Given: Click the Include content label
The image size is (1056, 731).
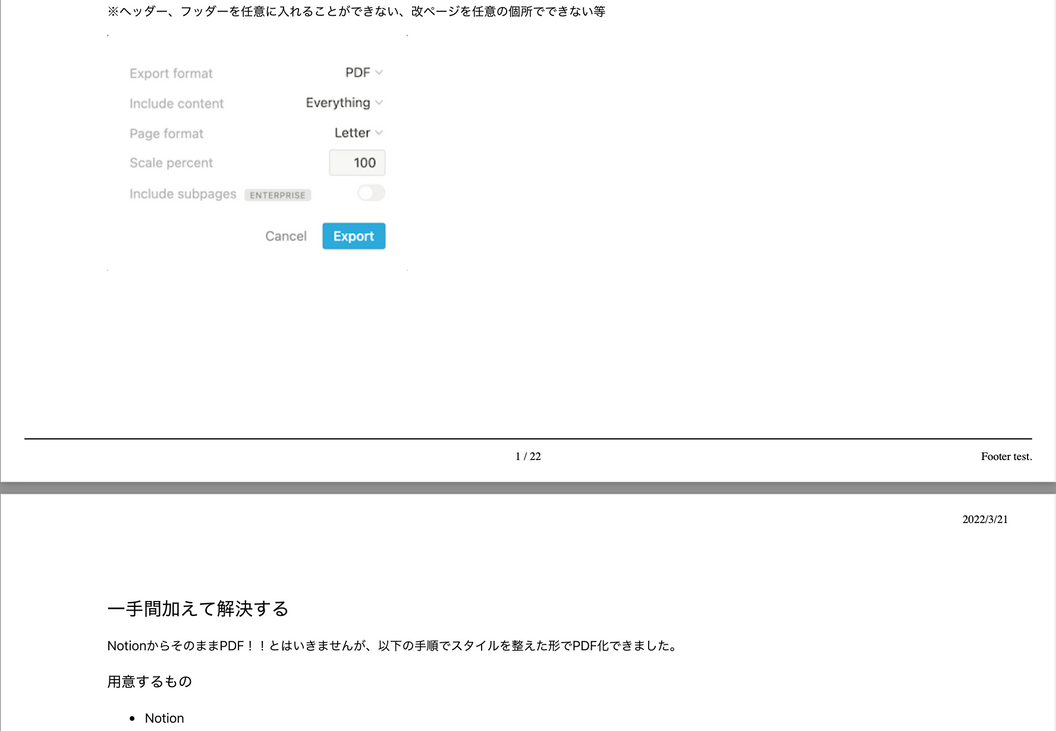Looking at the screenshot, I should pyautogui.click(x=176, y=104).
